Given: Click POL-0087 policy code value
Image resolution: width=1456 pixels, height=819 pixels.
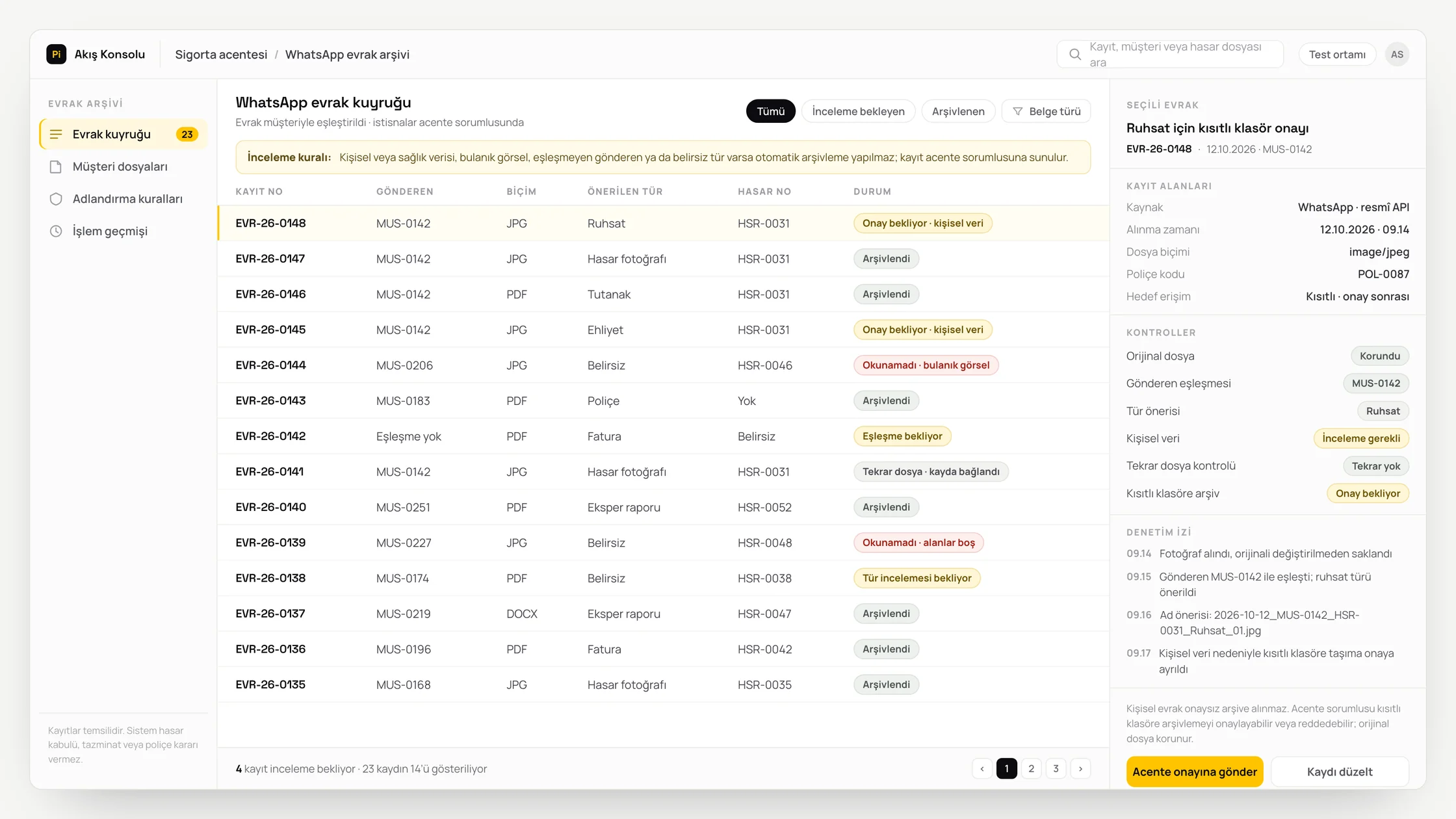Looking at the screenshot, I should (1383, 274).
